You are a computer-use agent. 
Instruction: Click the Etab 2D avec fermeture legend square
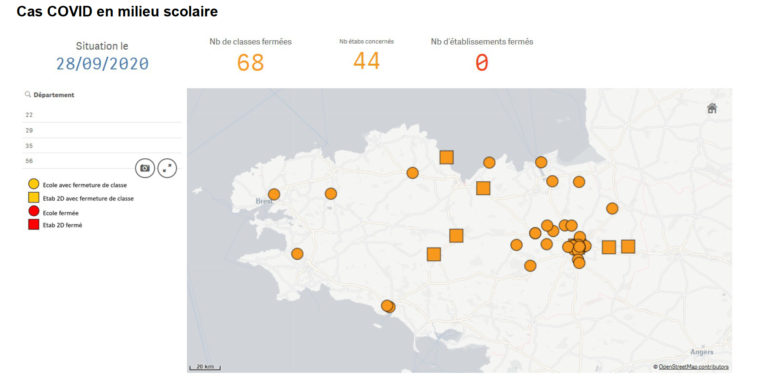33,197
